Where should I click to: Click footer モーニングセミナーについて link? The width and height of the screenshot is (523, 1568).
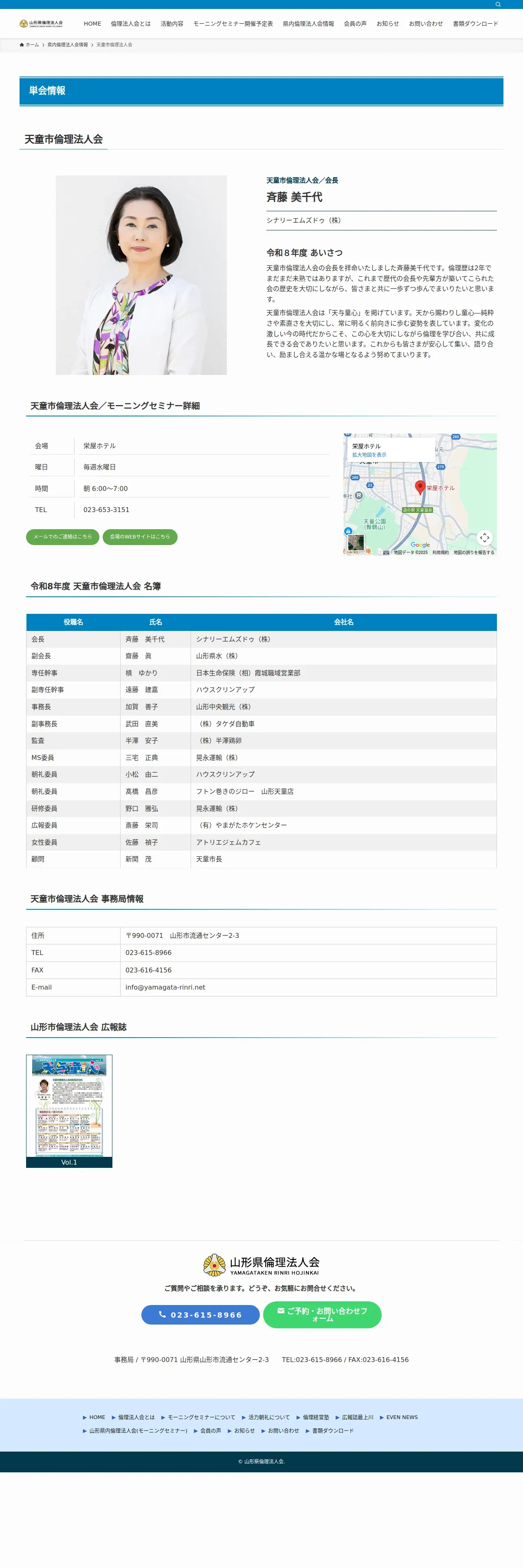pyautogui.click(x=202, y=1417)
